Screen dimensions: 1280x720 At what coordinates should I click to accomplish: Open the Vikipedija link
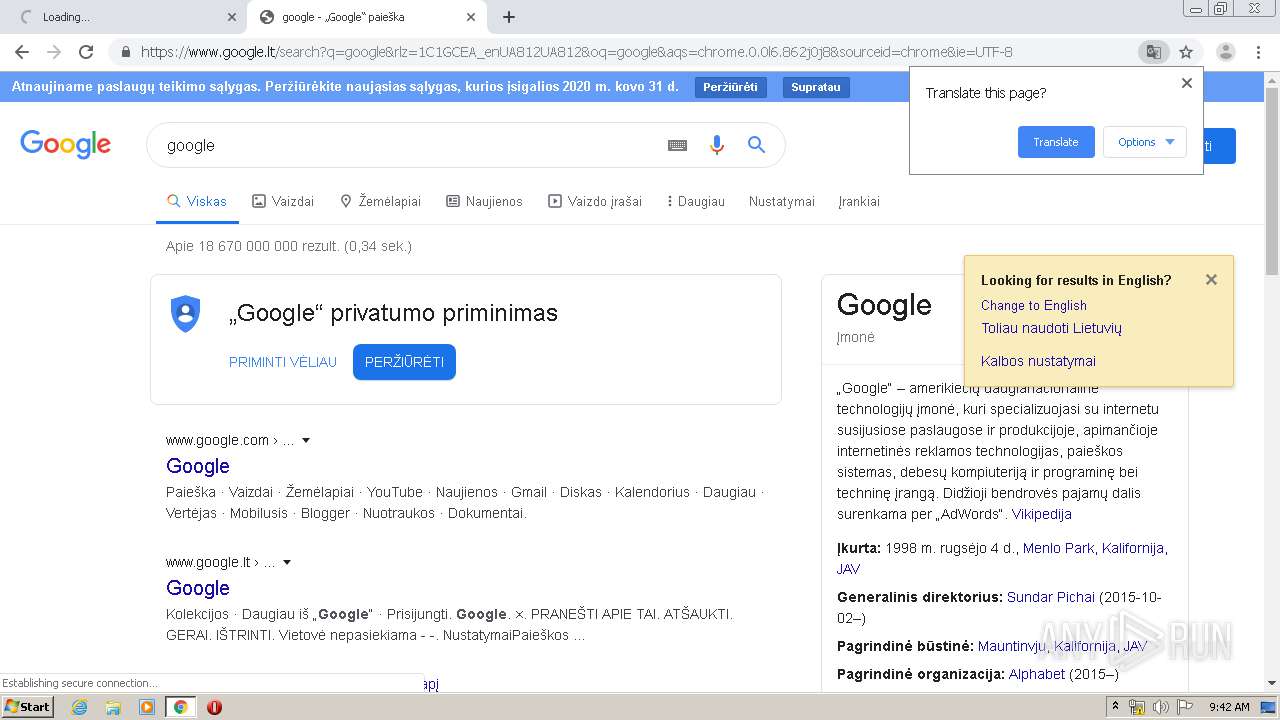coord(1041,514)
